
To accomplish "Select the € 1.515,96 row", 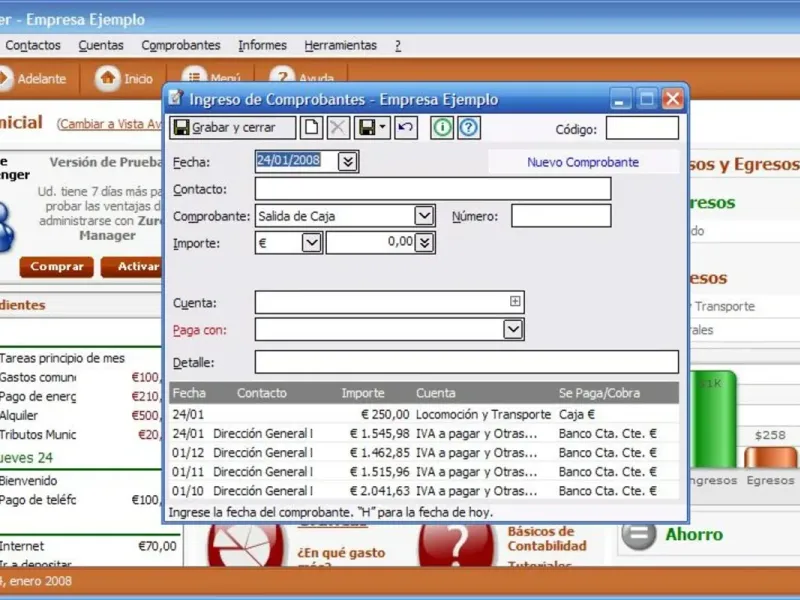I will pyautogui.click(x=424, y=472).
